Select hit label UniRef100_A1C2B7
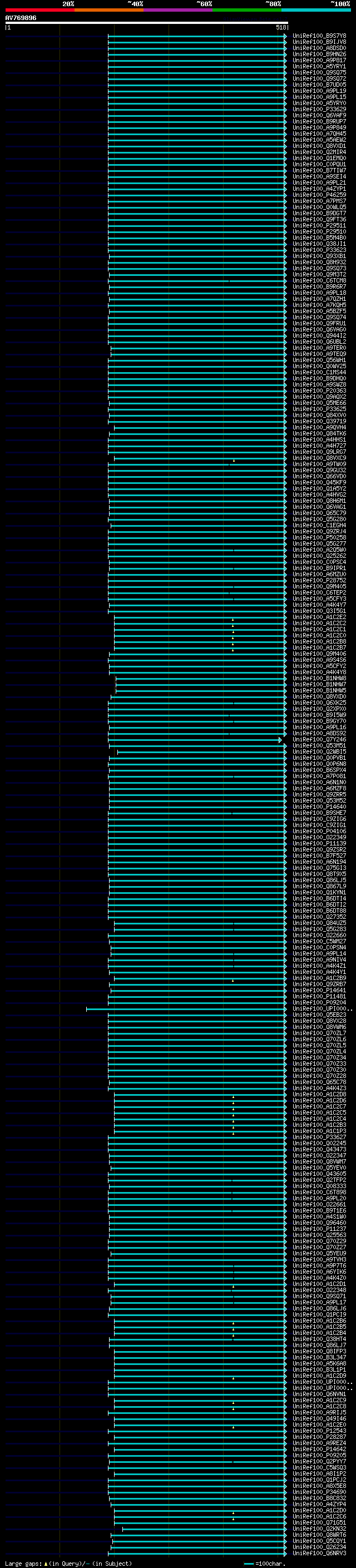Viewport: 356px width, 1568px height. coord(319,647)
